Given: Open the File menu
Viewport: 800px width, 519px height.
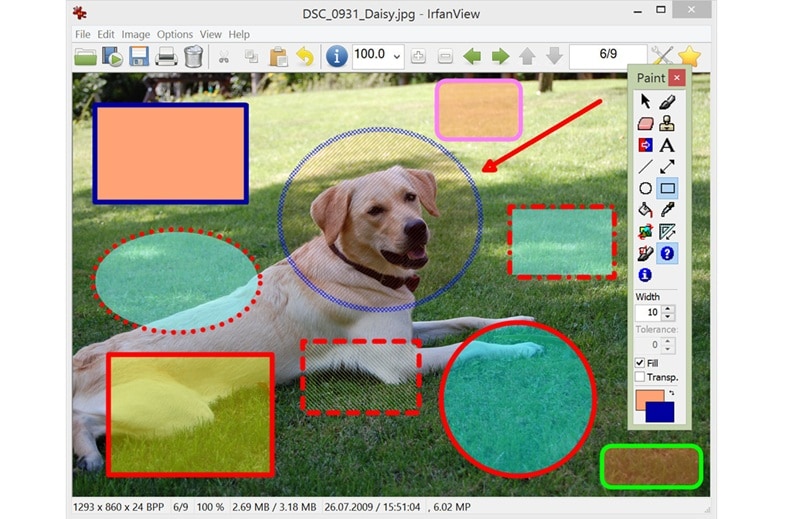Looking at the screenshot, I should point(83,34).
